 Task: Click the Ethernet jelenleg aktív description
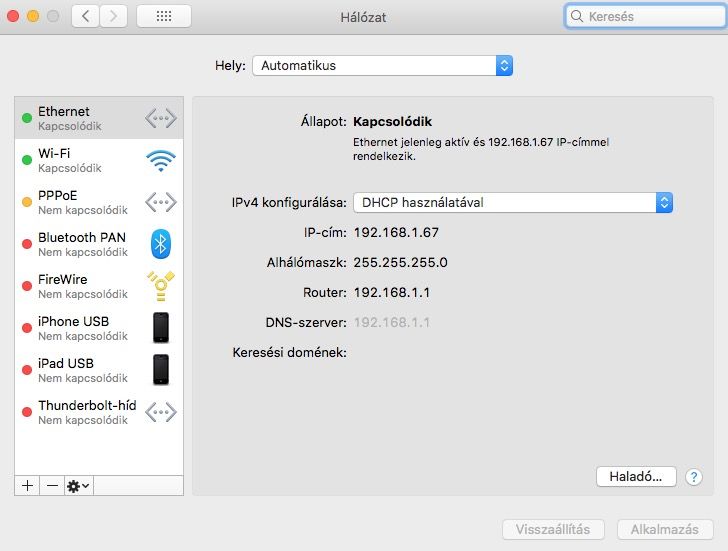[x=481, y=149]
